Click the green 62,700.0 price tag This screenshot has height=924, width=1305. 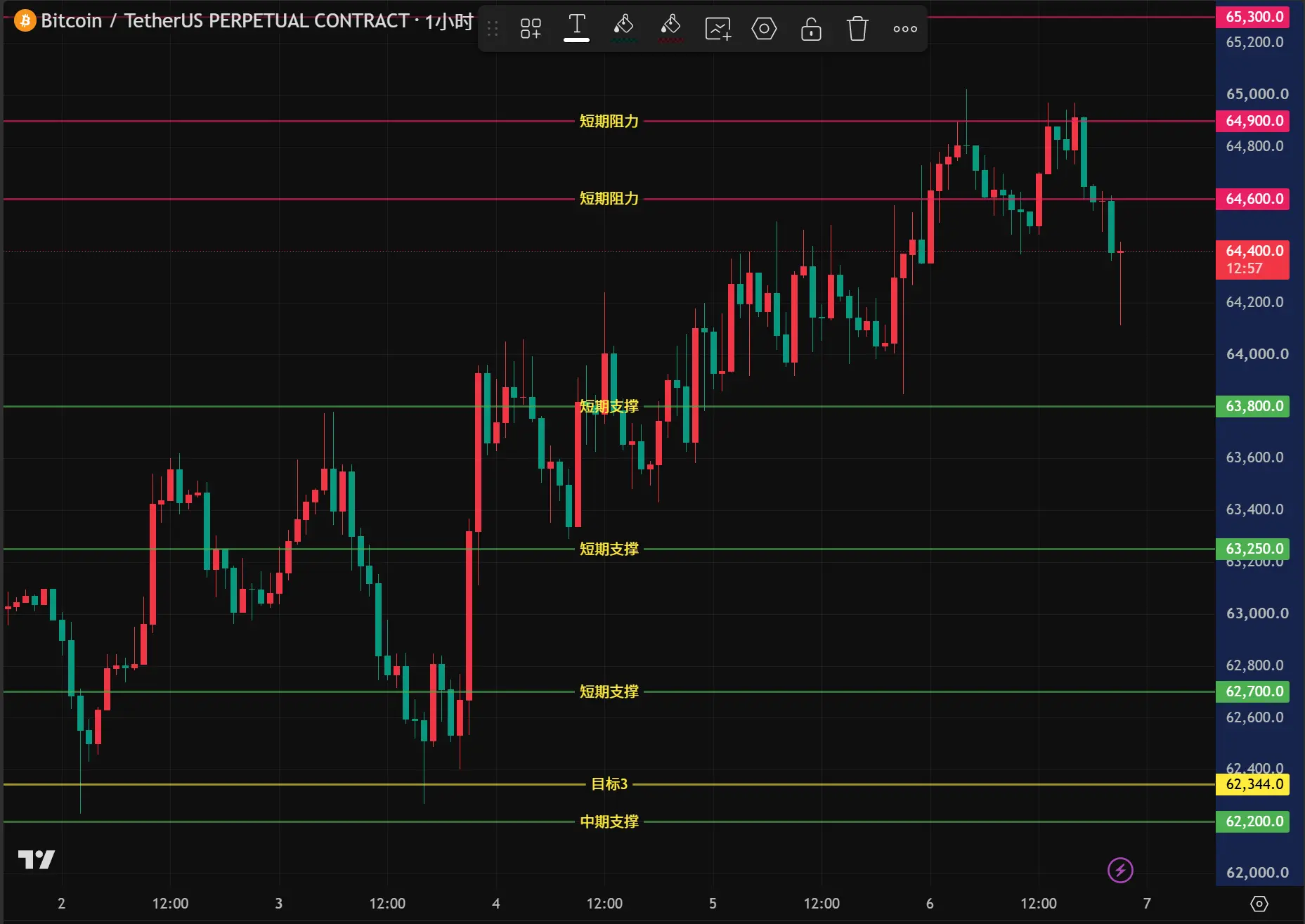pyautogui.click(x=1253, y=691)
